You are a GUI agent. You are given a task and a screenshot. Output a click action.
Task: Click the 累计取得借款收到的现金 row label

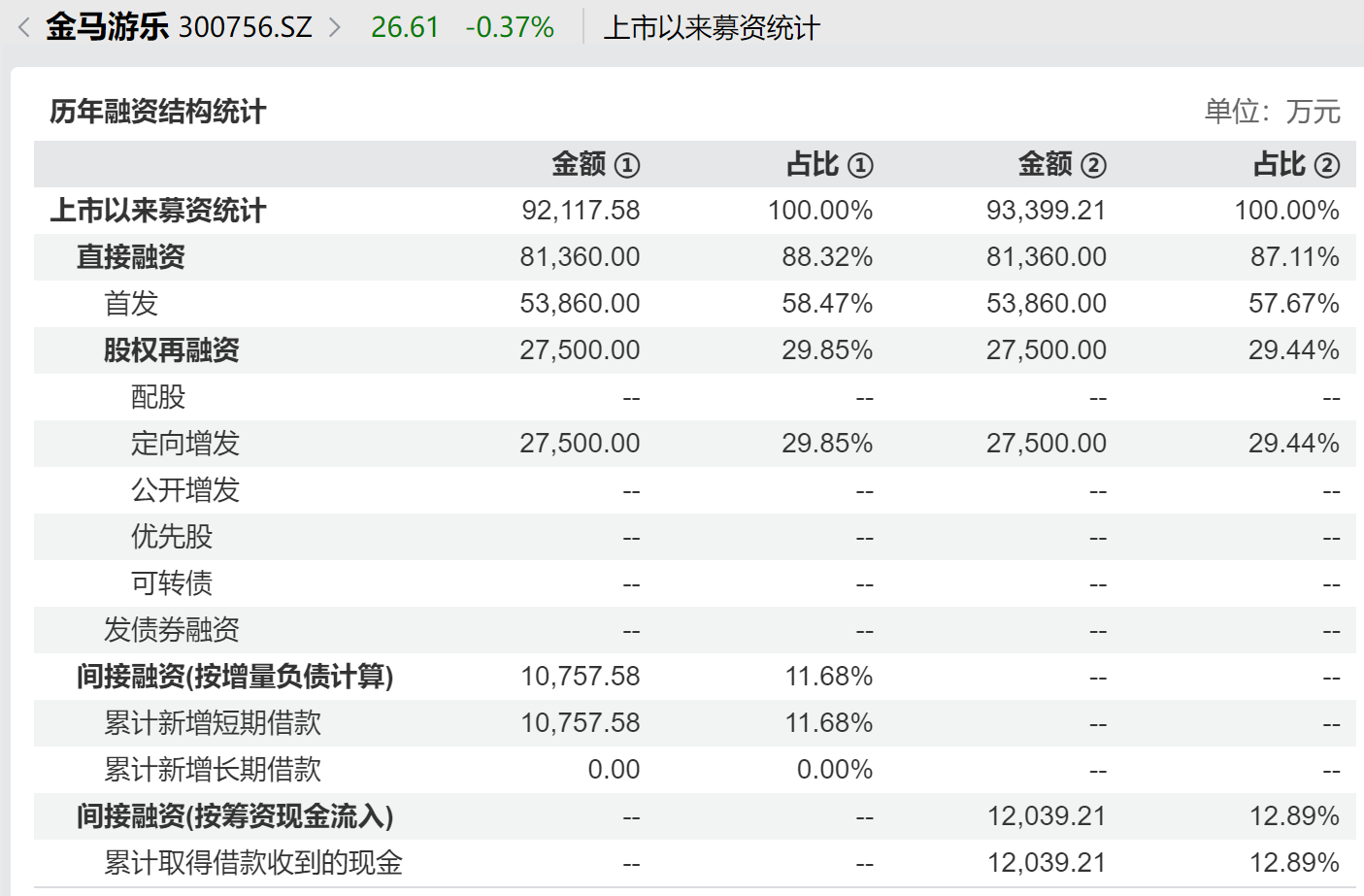[x=253, y=863]
